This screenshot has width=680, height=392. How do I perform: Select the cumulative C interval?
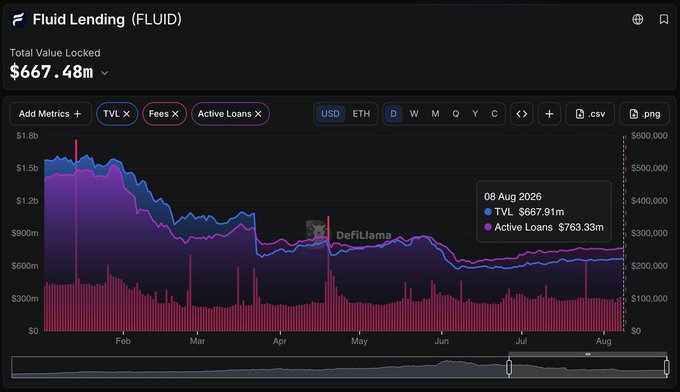[494, 114]
